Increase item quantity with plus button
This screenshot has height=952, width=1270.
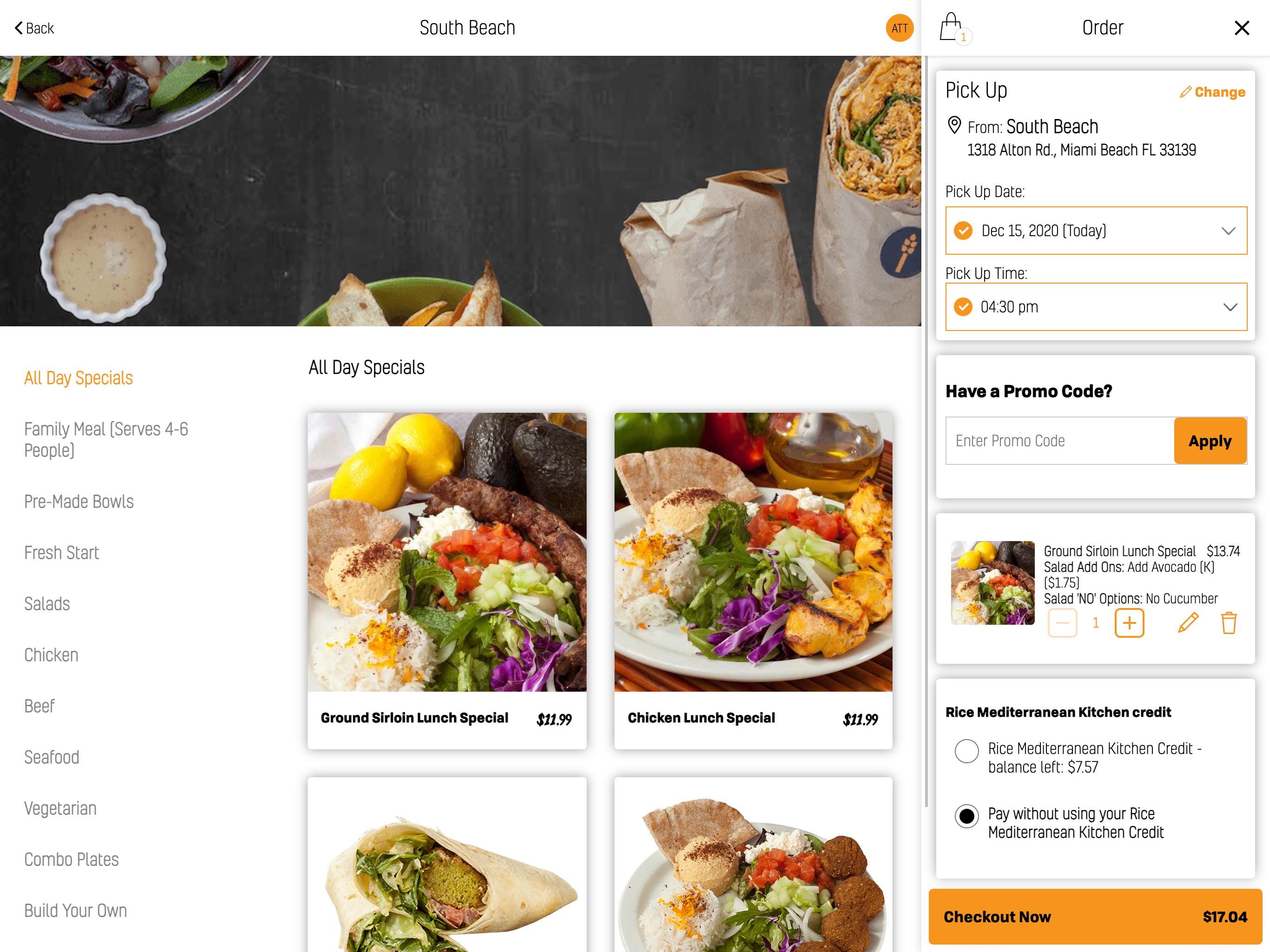(1129, 623)
